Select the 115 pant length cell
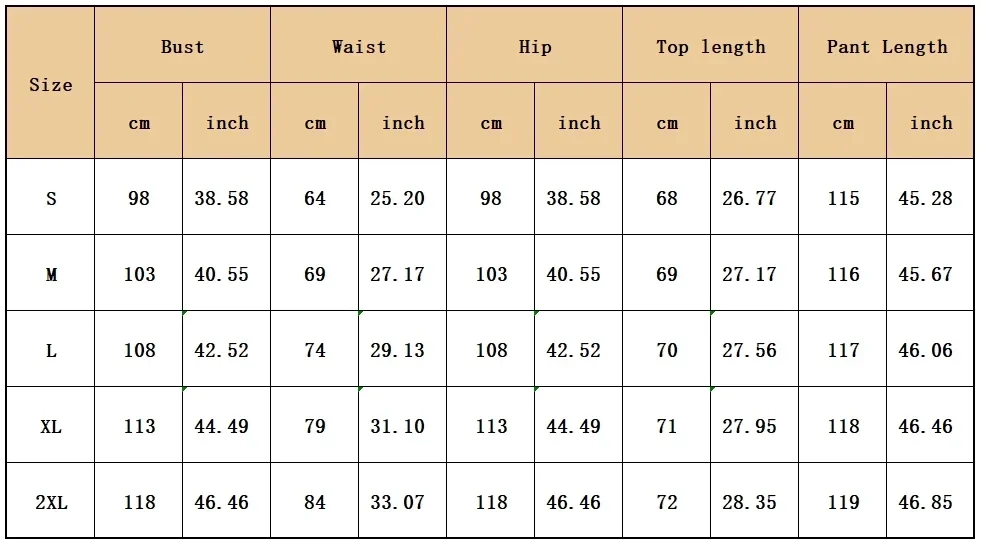Screen dimensions: 981x542 [843, 197]
